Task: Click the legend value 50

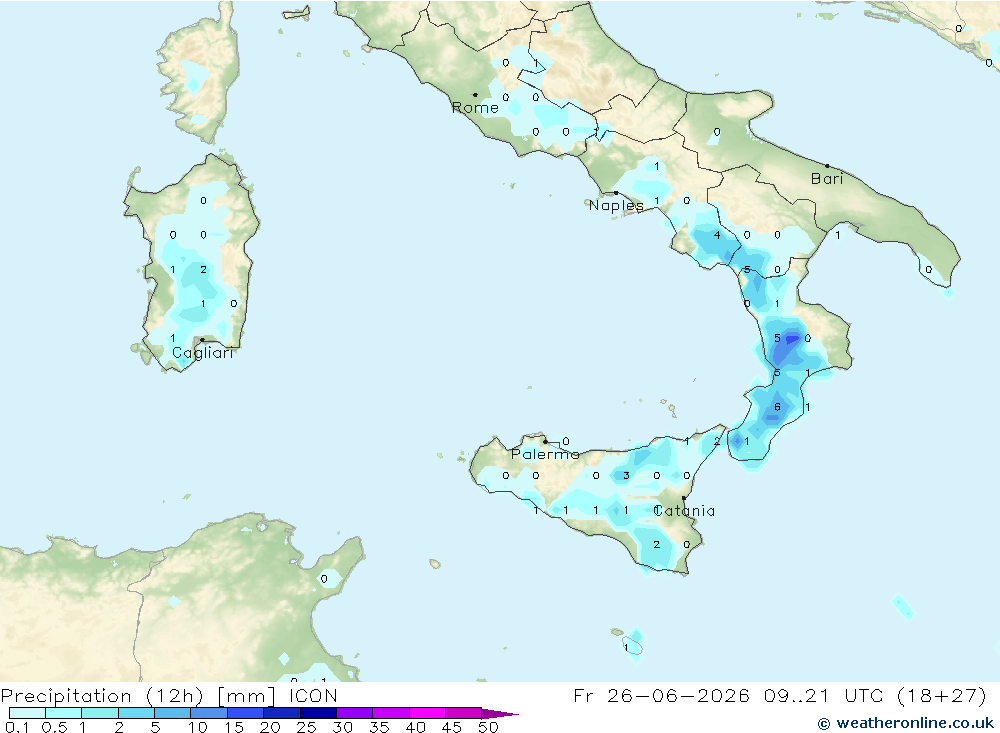Action: pos(489,727)
